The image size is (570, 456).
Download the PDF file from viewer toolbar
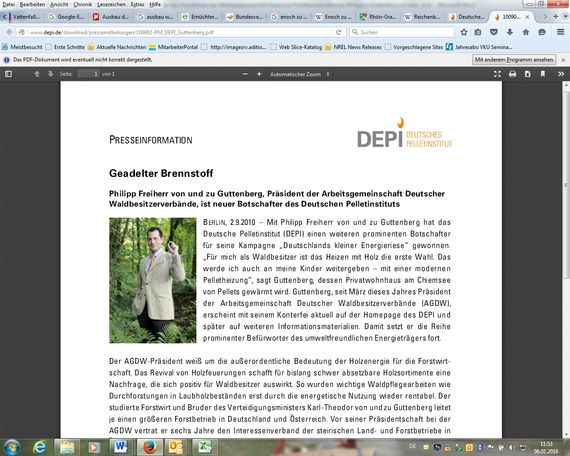tap(527, 74)
